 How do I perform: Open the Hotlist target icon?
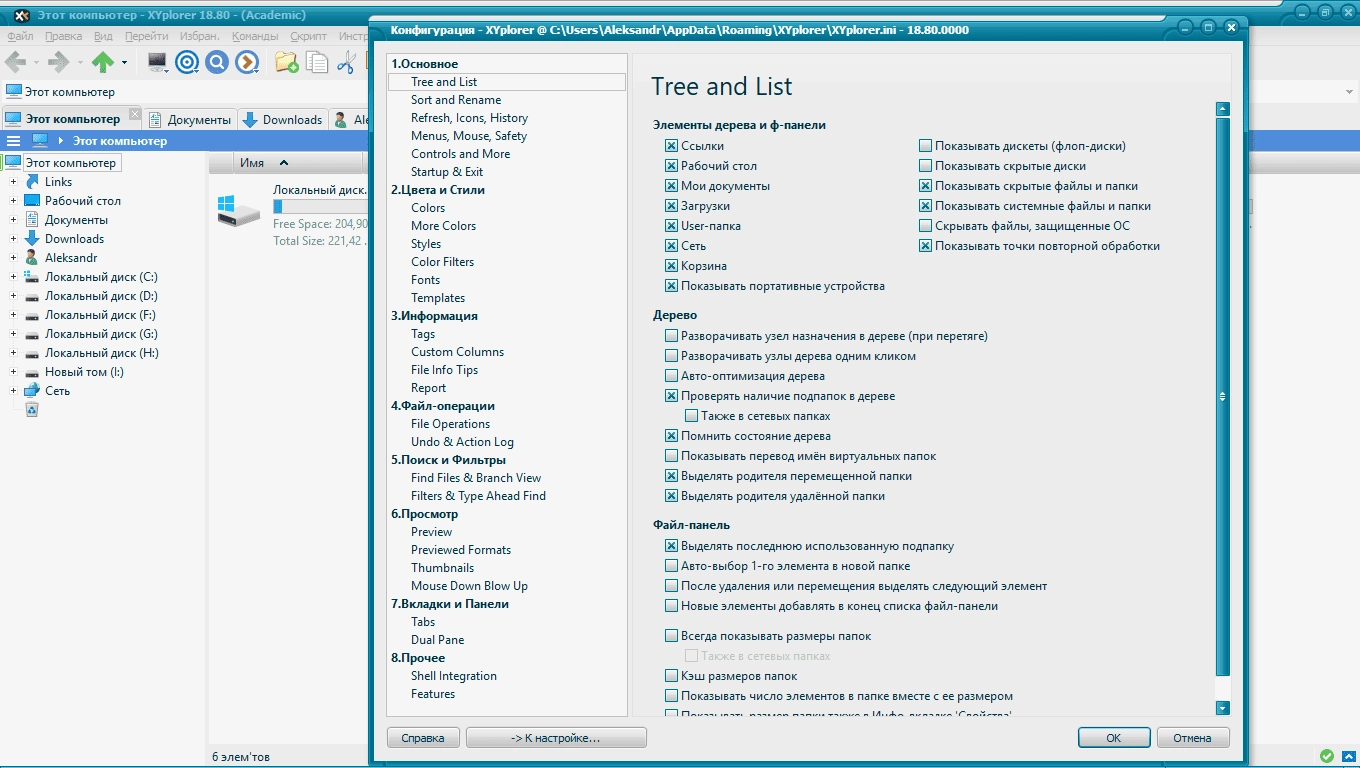[x=187, y=62]
